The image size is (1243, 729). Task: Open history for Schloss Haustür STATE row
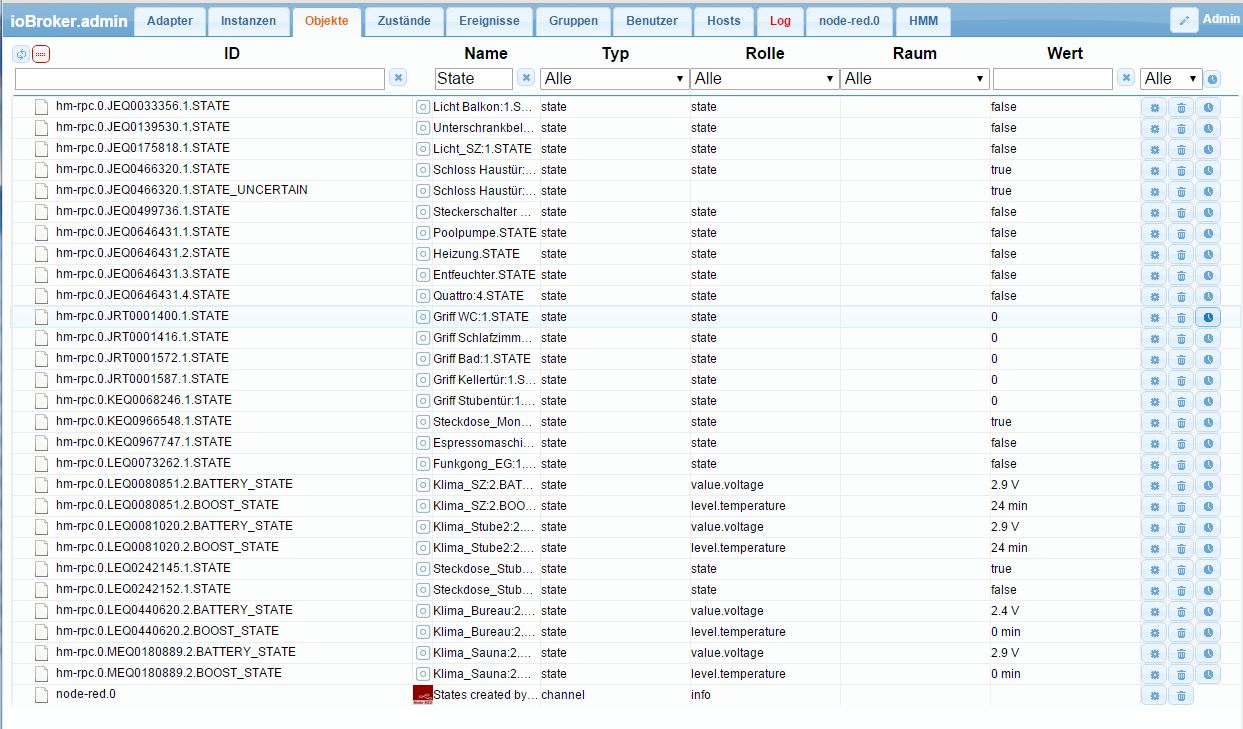click(1208, 170)
